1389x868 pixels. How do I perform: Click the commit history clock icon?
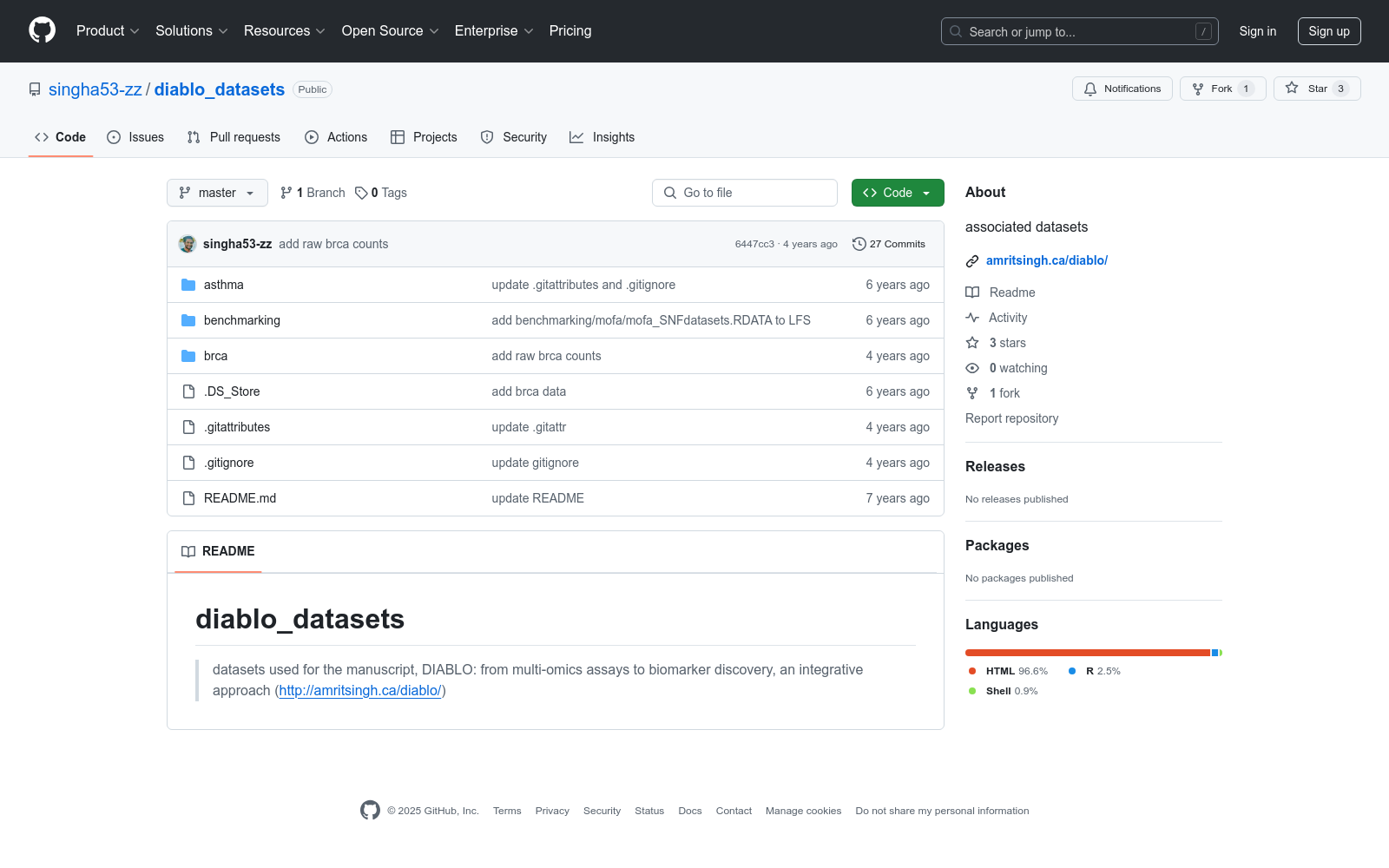coord(859,244)
